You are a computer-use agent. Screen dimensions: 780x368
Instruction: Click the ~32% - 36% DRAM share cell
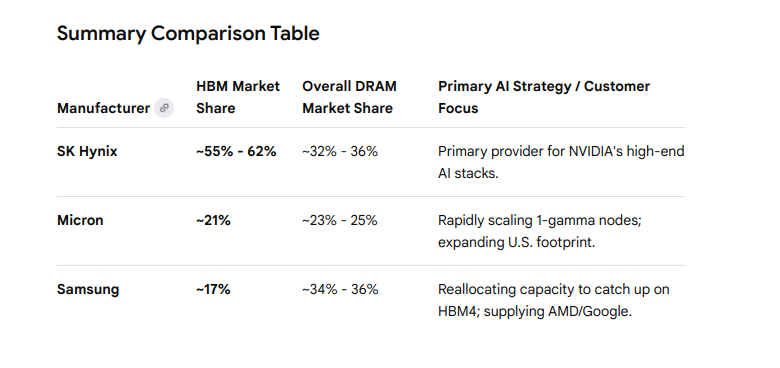340,151
